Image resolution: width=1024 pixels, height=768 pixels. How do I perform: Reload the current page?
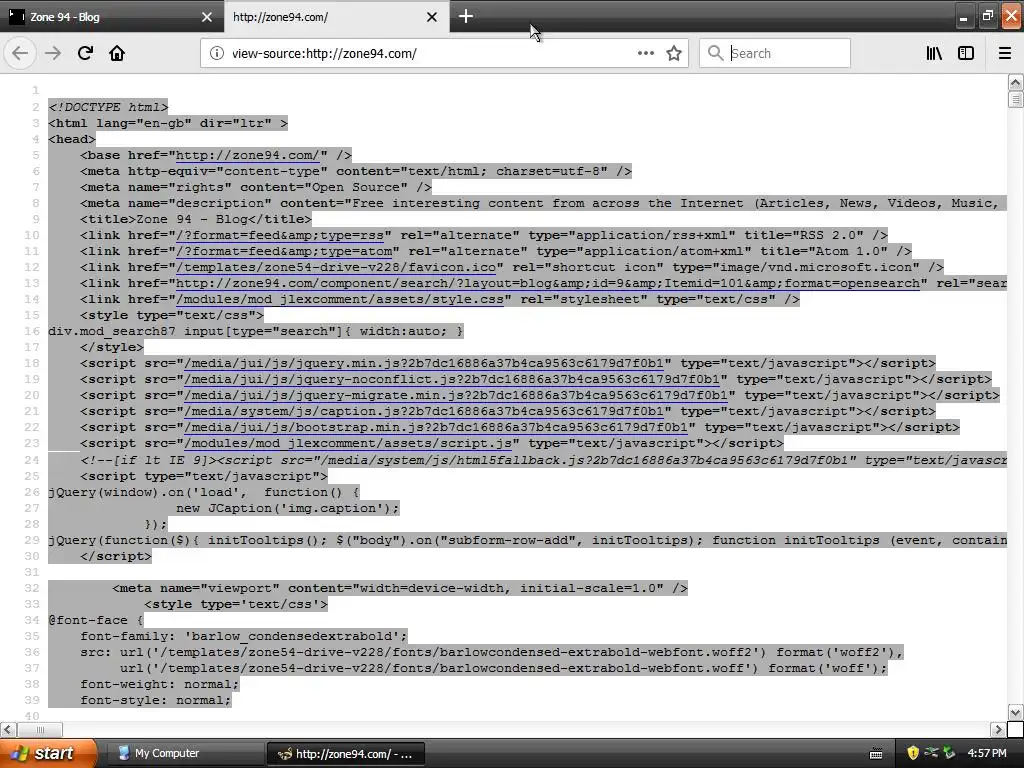[85, 53]
